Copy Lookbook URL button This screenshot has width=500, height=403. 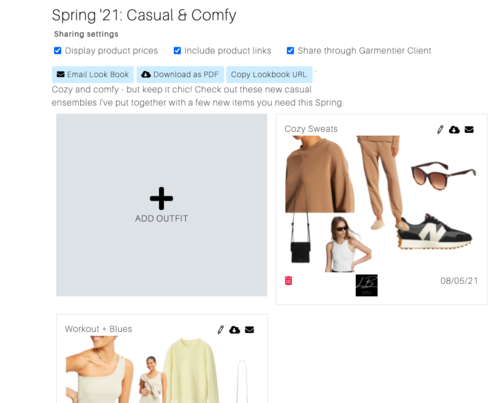pyautogui.click(x=269, y=74)
